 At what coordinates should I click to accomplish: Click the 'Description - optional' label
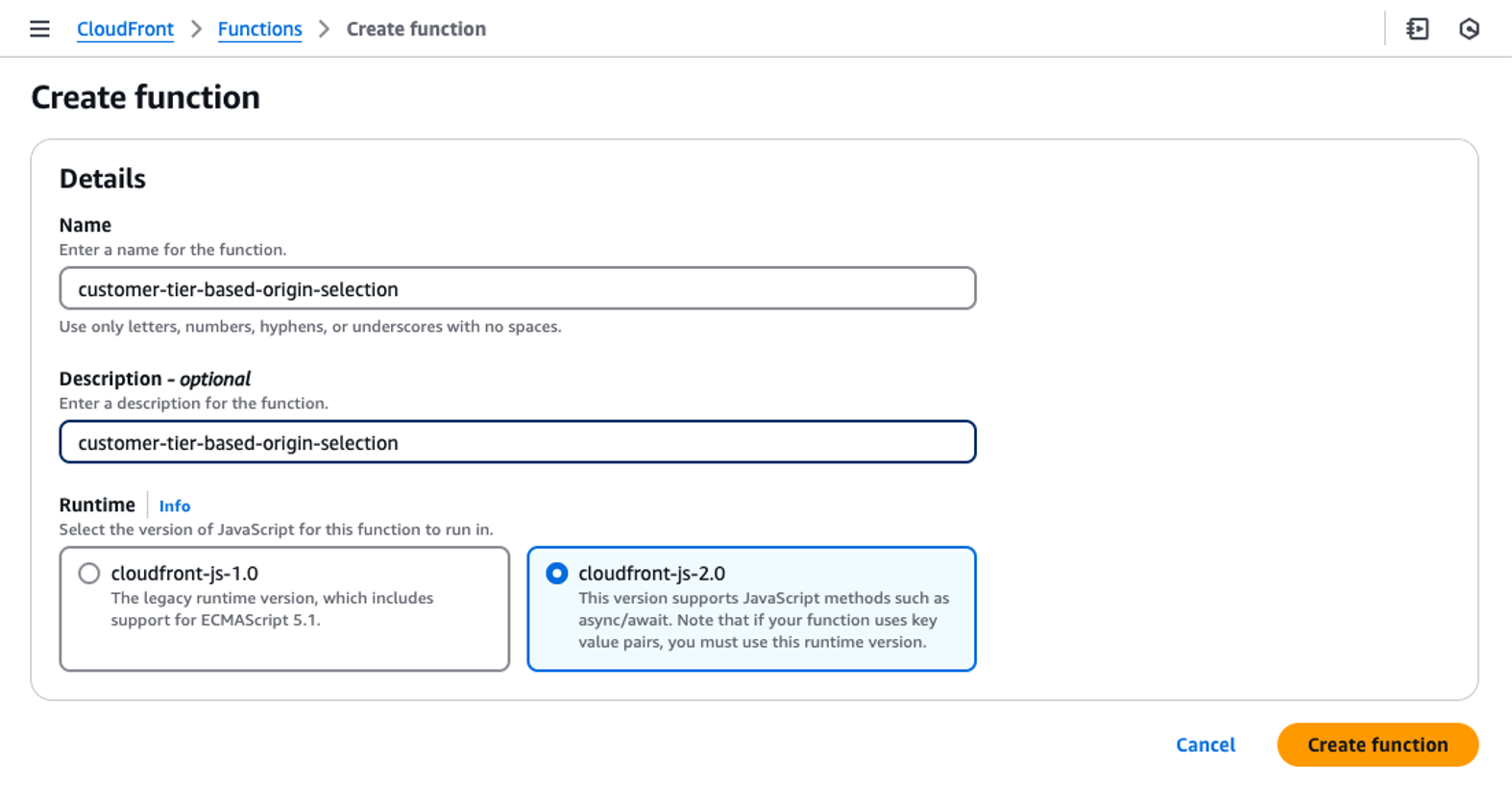[155, 379]
